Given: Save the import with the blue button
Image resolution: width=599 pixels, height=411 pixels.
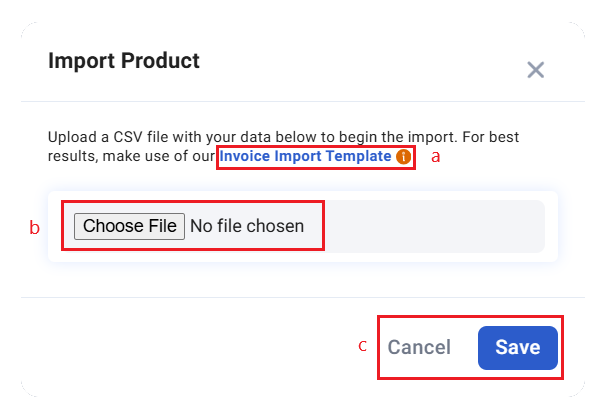Looking at the screenshot, I should (518, 348).
